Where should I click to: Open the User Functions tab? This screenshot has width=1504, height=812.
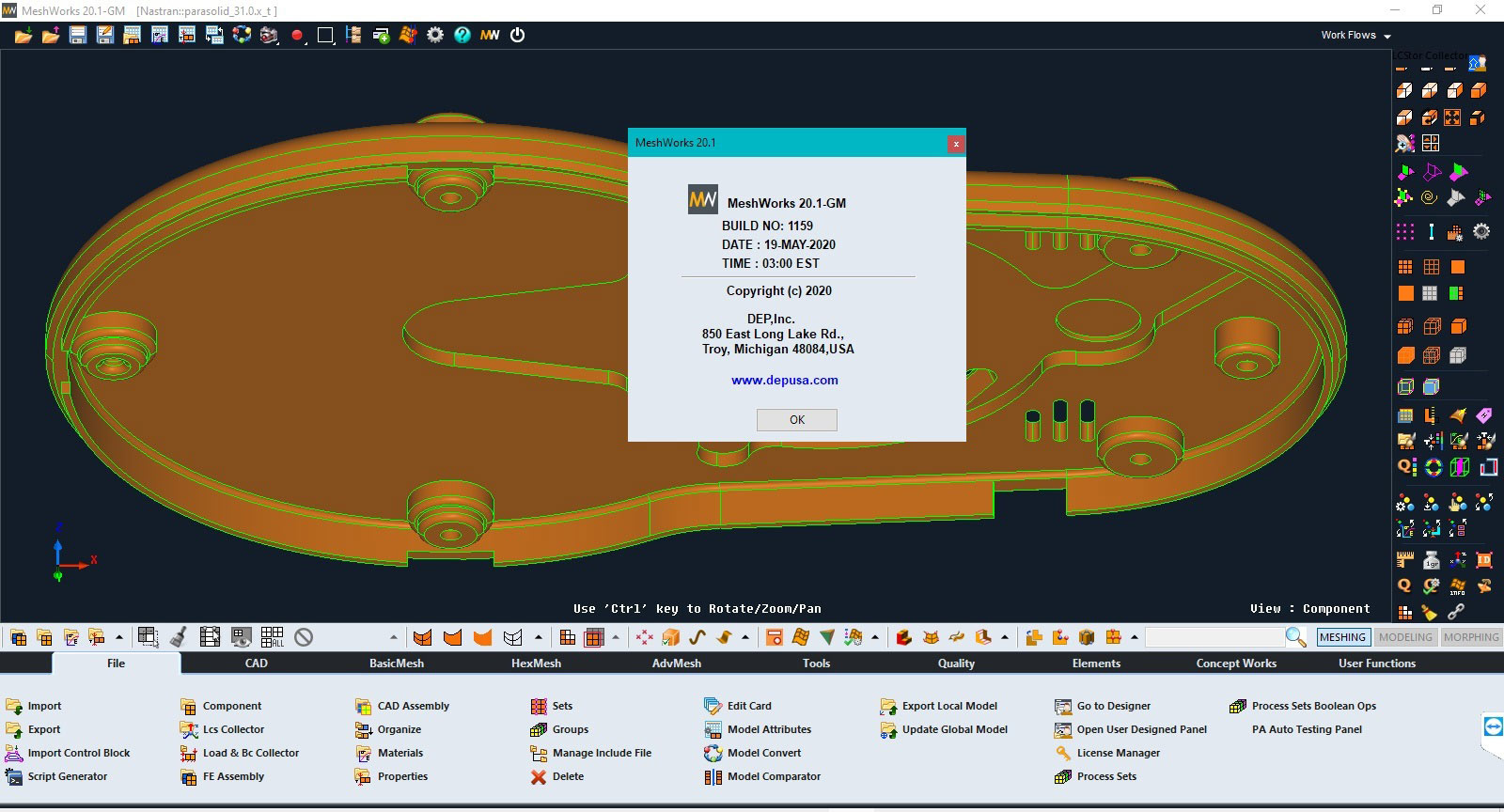(1376, 664)
